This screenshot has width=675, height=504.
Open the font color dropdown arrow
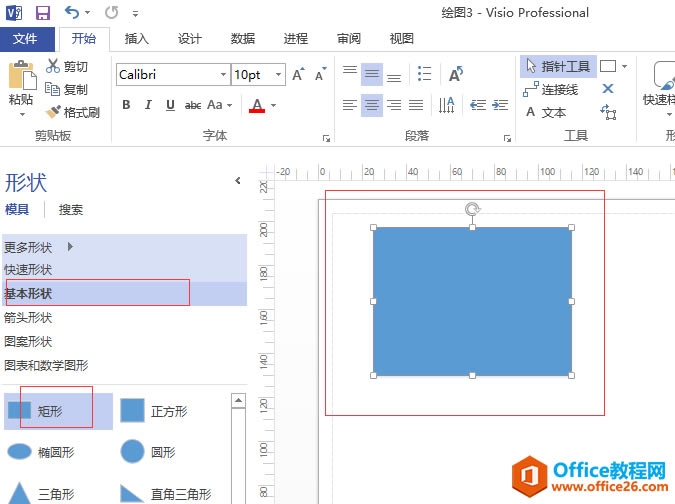[x=273, y=105]
